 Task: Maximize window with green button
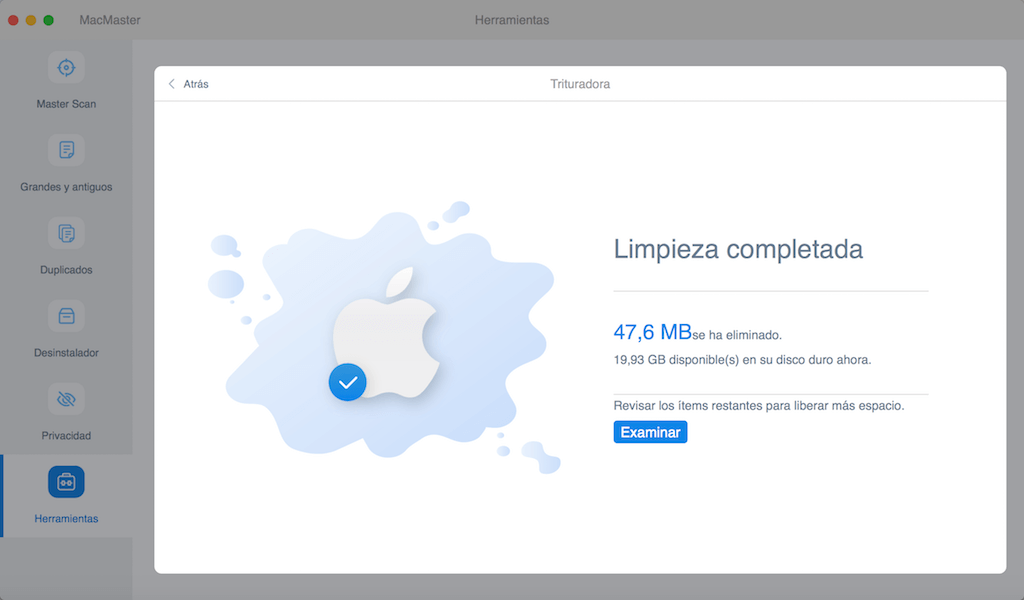[x=48, y=20]
